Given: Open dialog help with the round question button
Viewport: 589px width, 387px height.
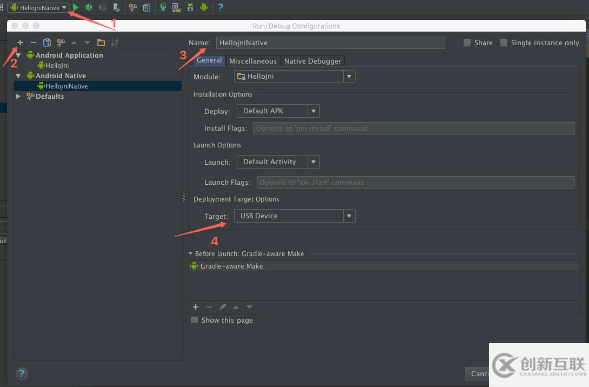Looking at the screenshot, I should click(x=22, y=373).
